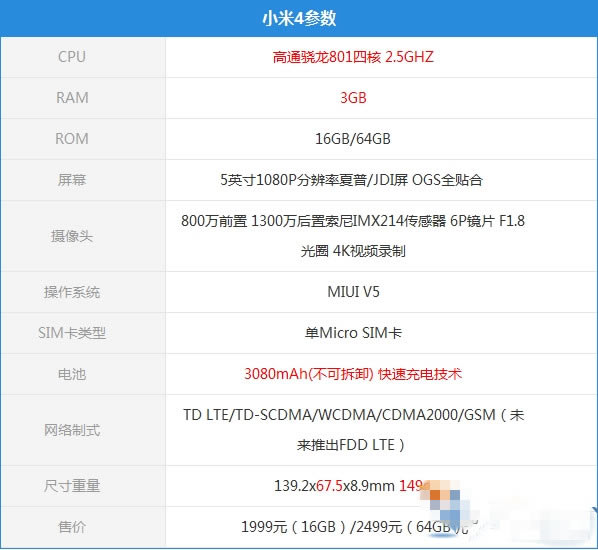This screenshot has width=598, height=550.
Task: Click the 16GB/64GB storage value
Action: 353,139
